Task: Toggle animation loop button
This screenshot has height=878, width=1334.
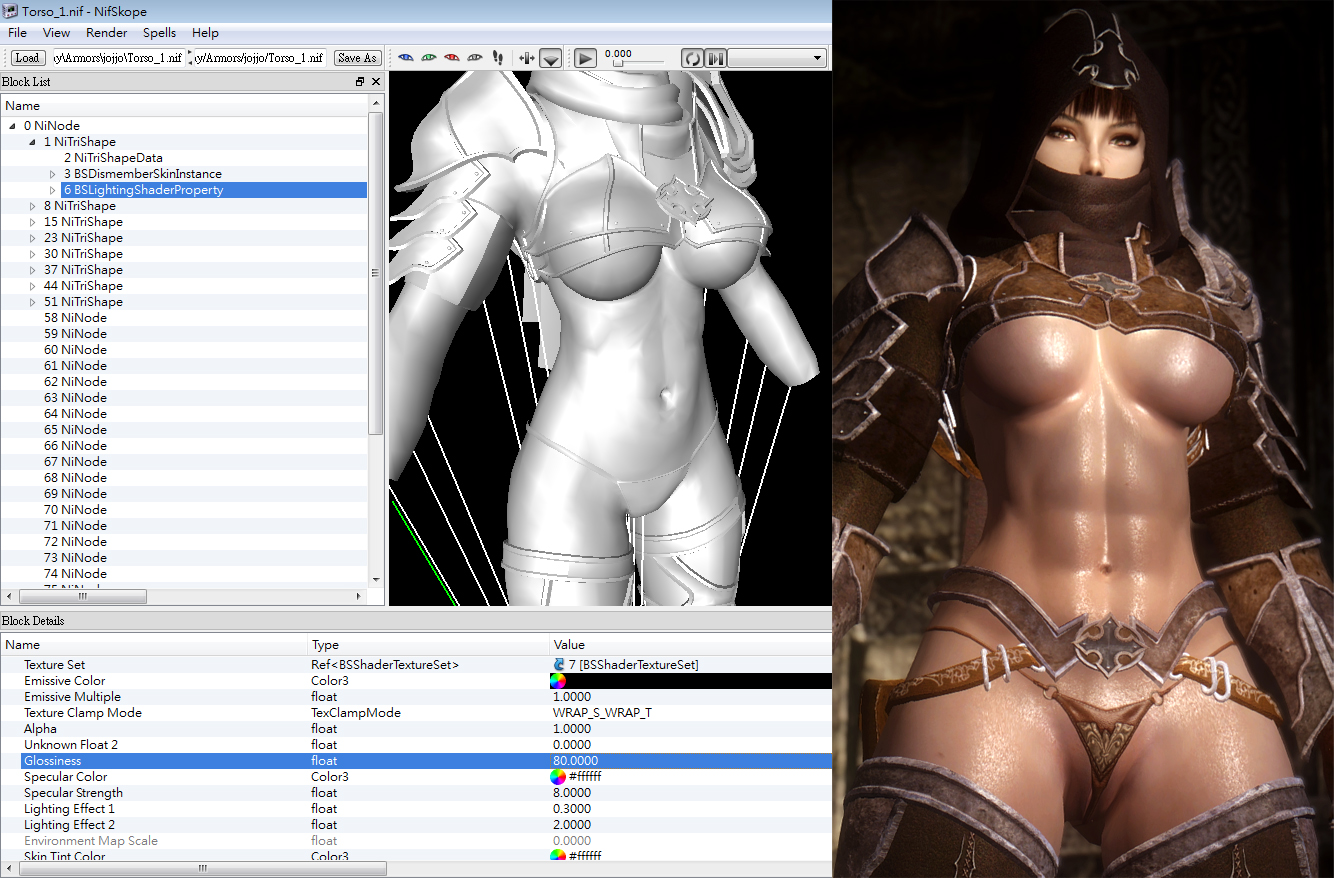Action: coord(692,58)
